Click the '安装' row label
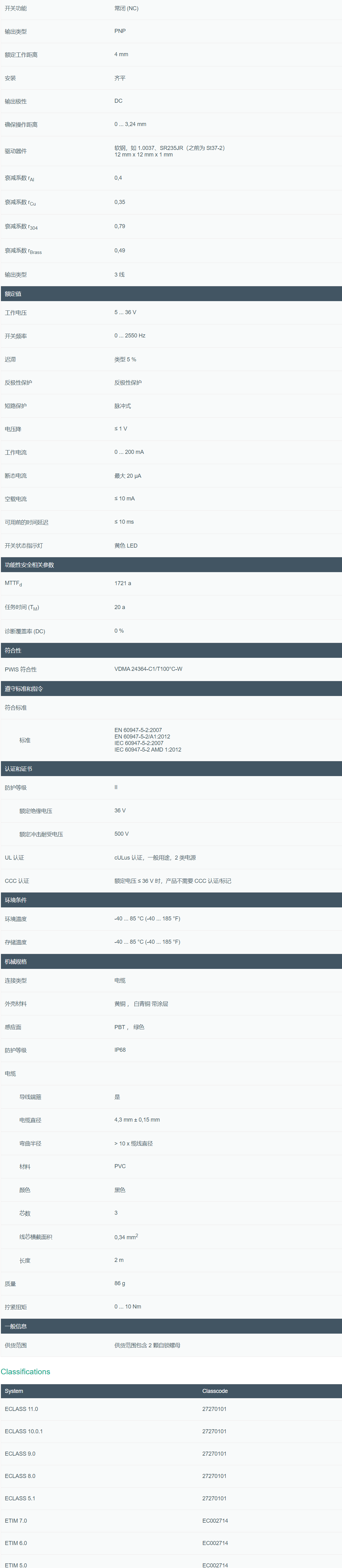This screenshot has width=342, height=1568. tap(10, 78)
